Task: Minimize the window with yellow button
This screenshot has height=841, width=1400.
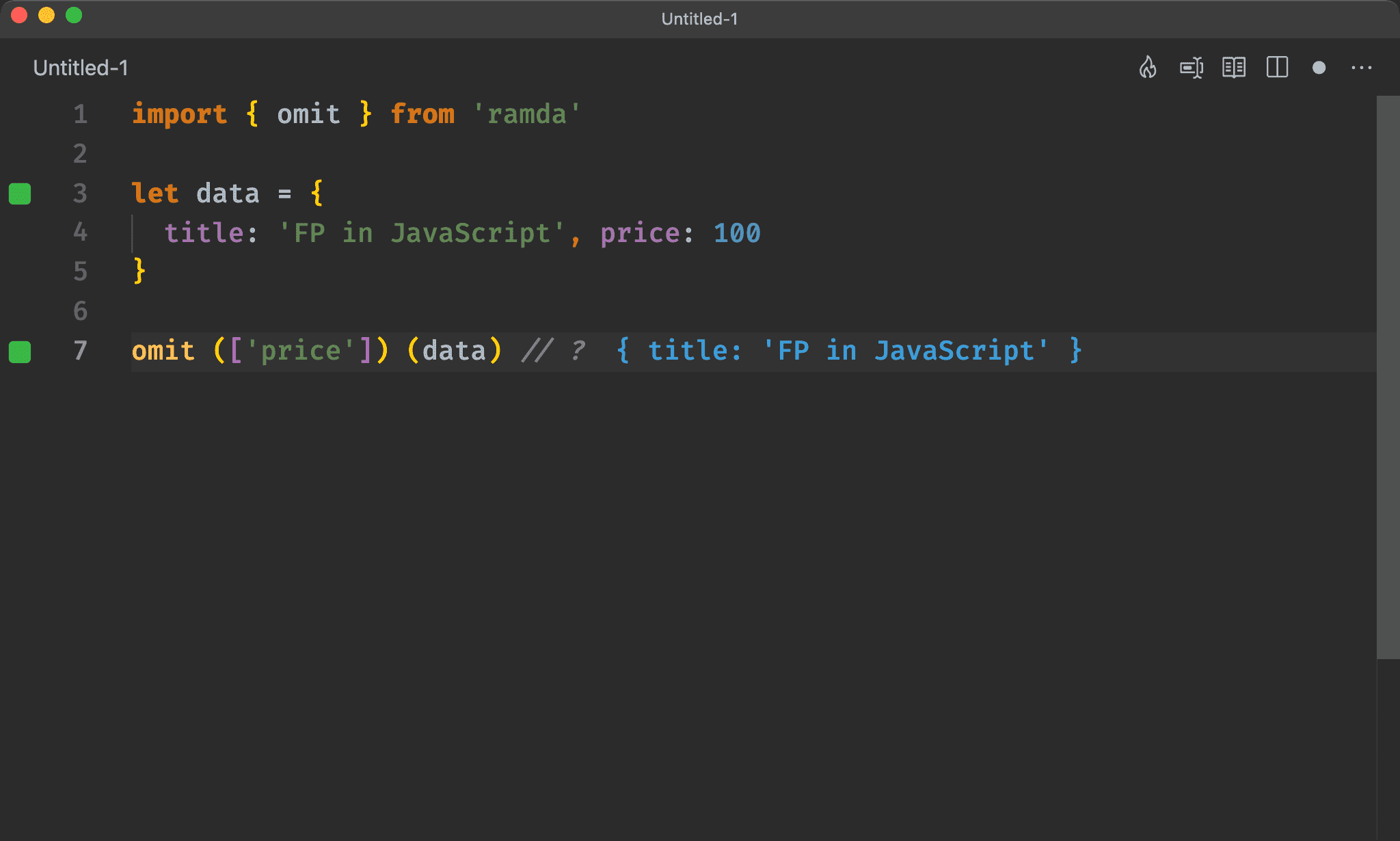Action: [46, 15]
